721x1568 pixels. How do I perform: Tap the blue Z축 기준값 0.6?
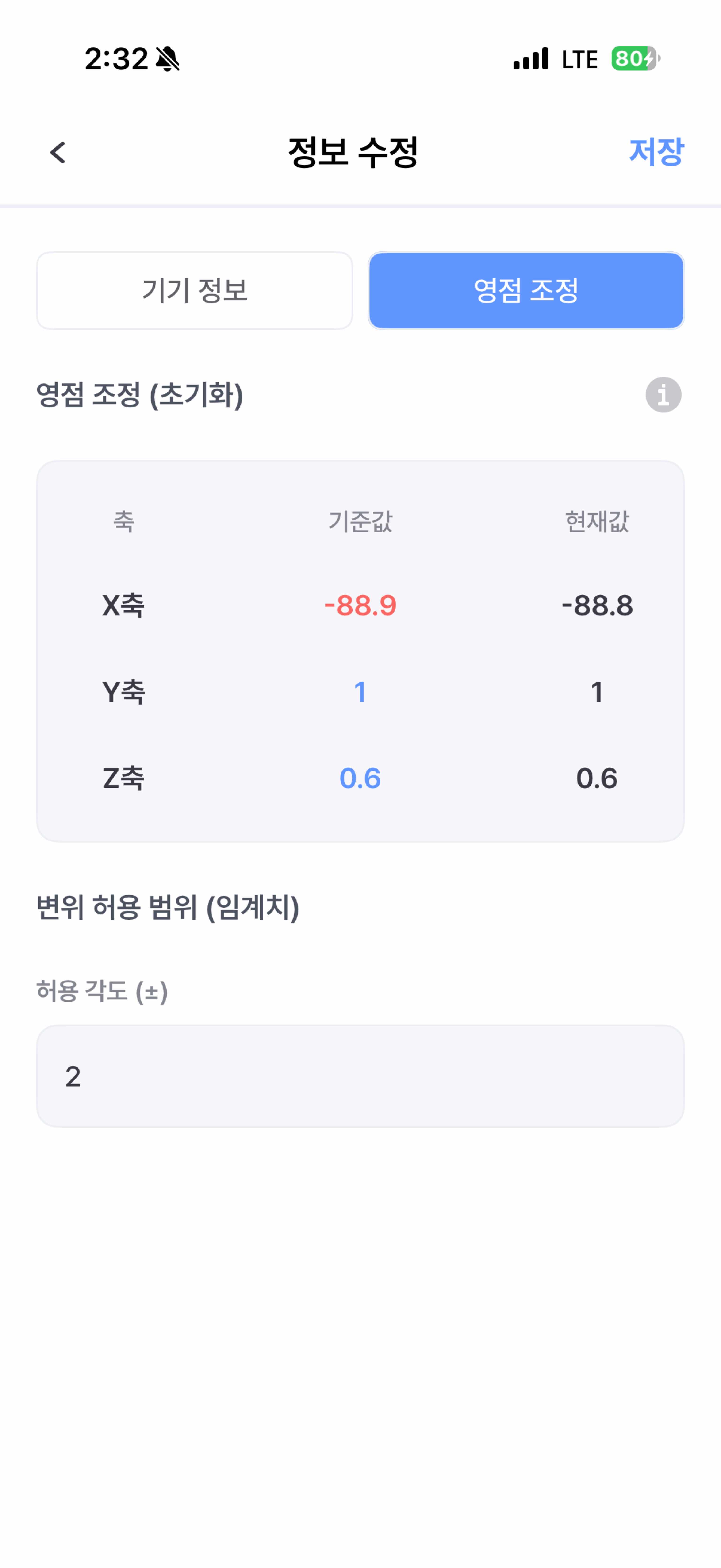click(x=360, y=778)
